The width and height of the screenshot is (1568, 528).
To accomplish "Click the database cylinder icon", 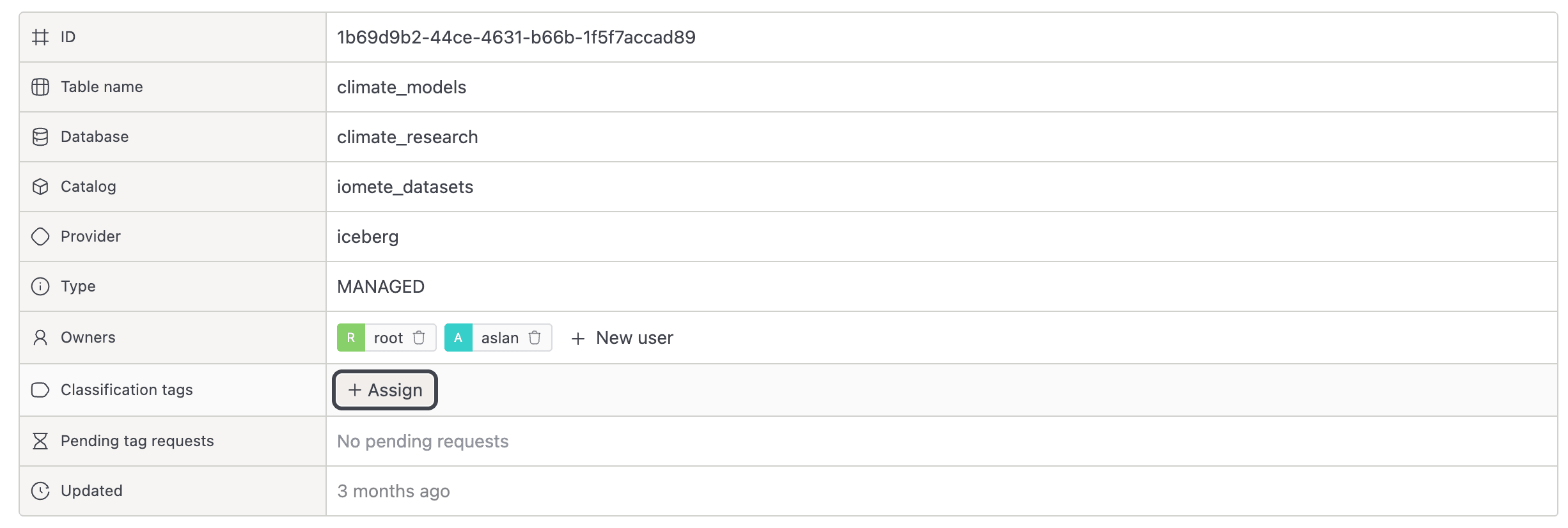I will [40, 137].
